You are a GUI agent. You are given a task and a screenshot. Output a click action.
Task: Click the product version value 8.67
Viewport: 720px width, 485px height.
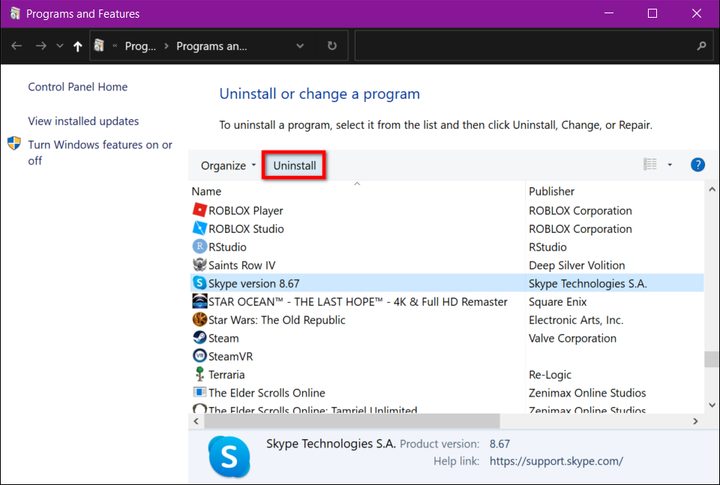coord(500,444)
